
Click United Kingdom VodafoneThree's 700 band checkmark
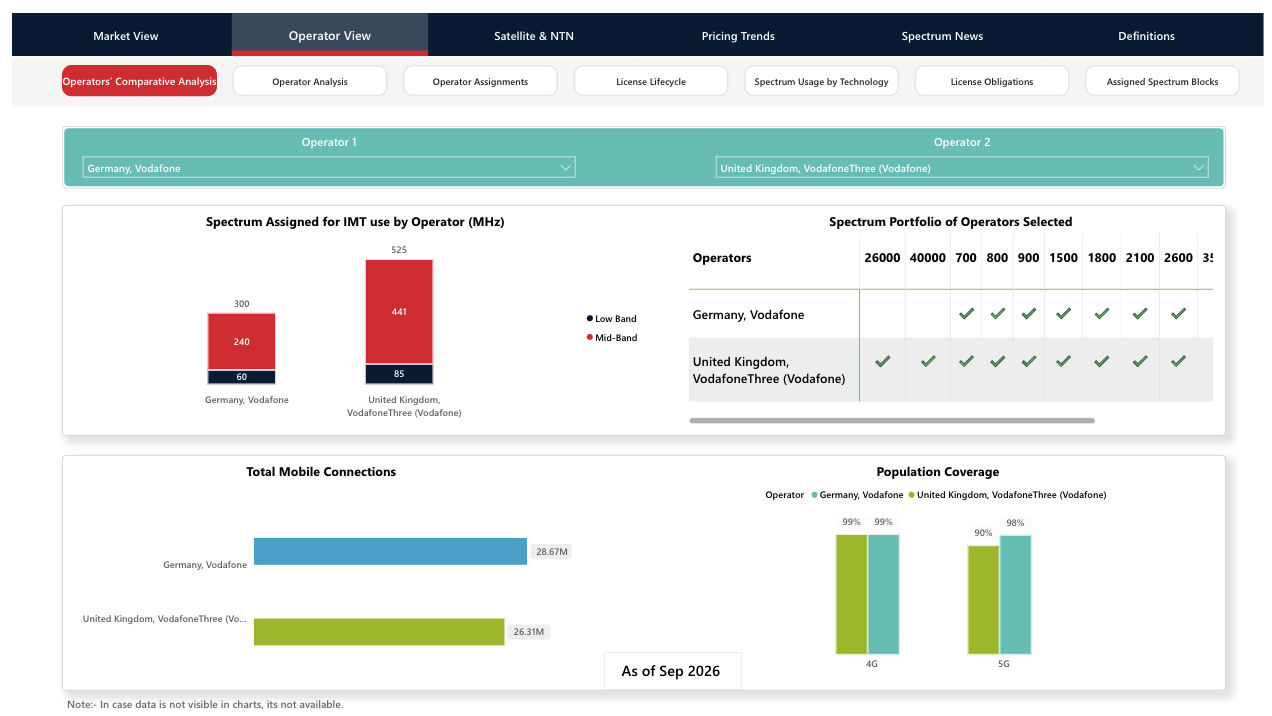click(966, 362)
